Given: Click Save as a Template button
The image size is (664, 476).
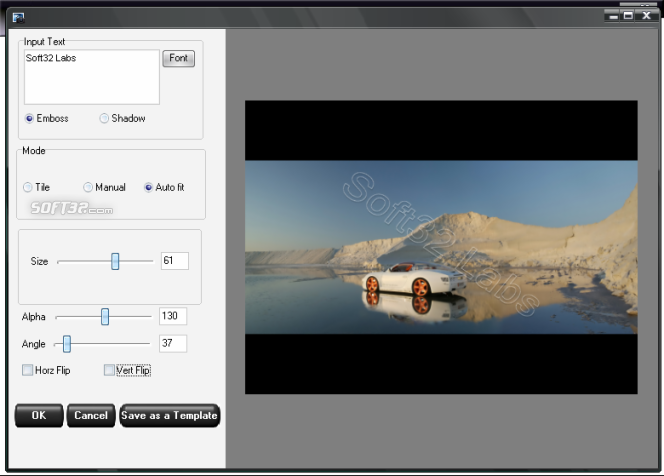Looking at the screenshot, I should point(170,415).
